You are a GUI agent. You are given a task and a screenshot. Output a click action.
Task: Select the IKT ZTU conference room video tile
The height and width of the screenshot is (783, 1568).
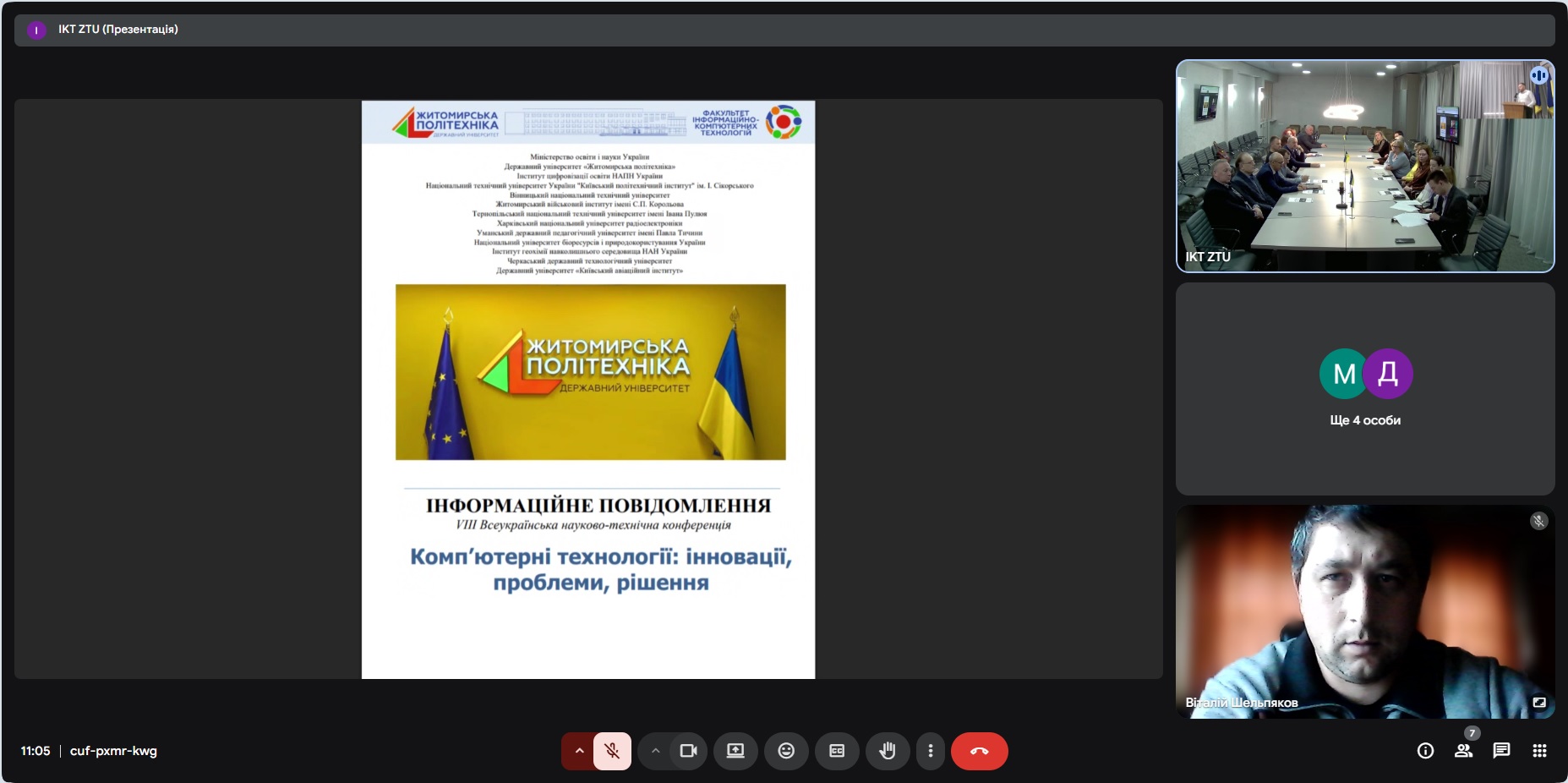(x=1365, y=166)
